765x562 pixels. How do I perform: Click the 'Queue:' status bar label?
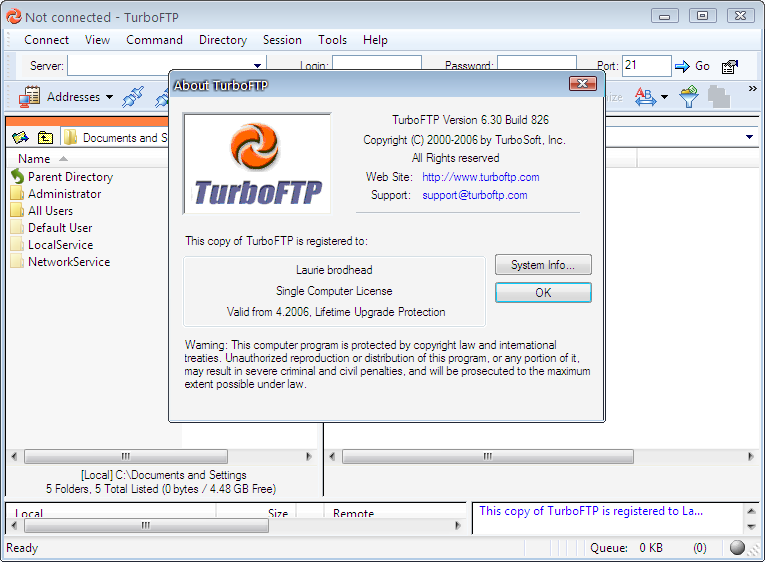tap(609, 548)
